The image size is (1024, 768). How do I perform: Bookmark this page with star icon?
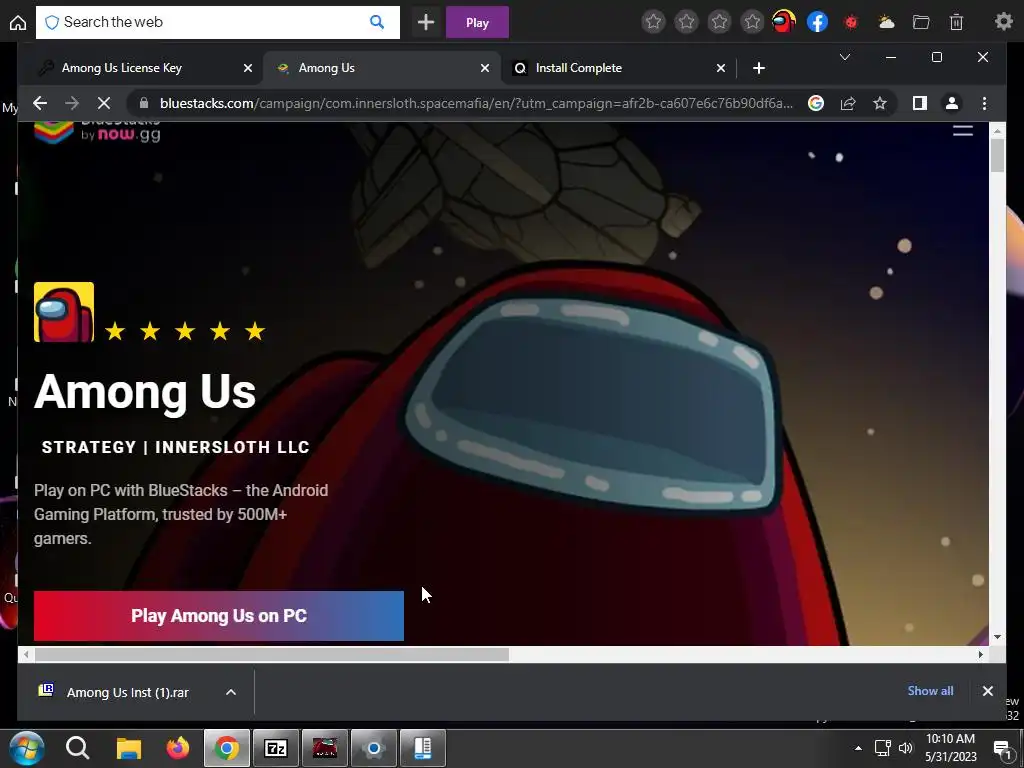coord(880,103)
